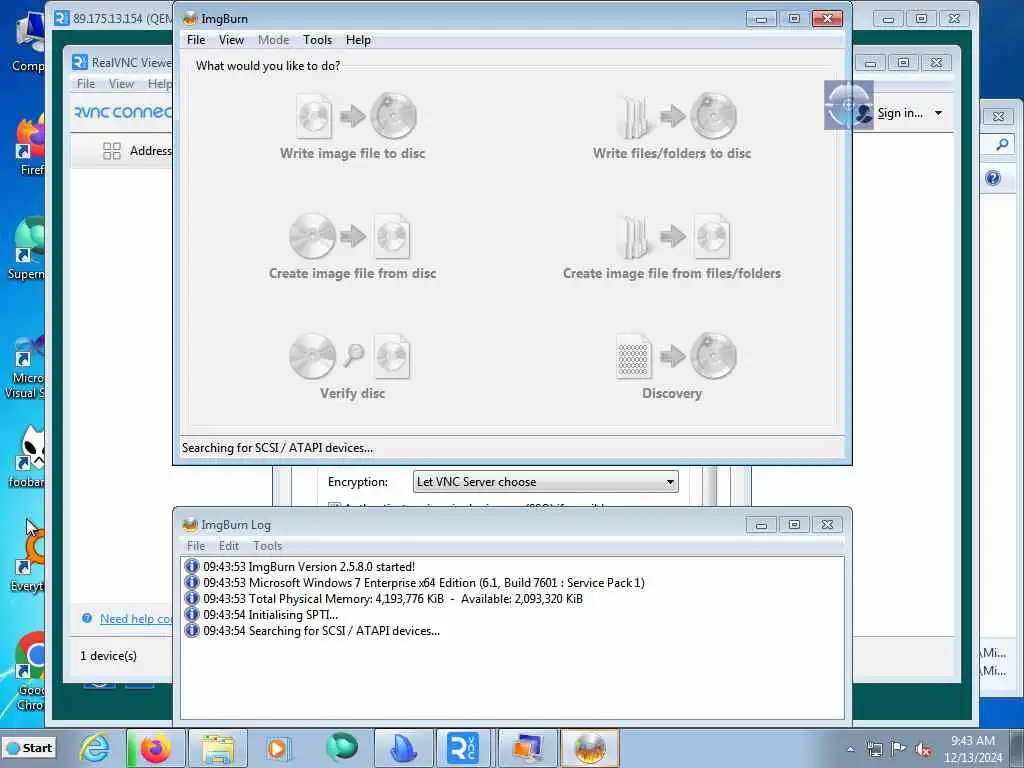Open Windows Media Player taskbar icon

(x=279, y=748)
